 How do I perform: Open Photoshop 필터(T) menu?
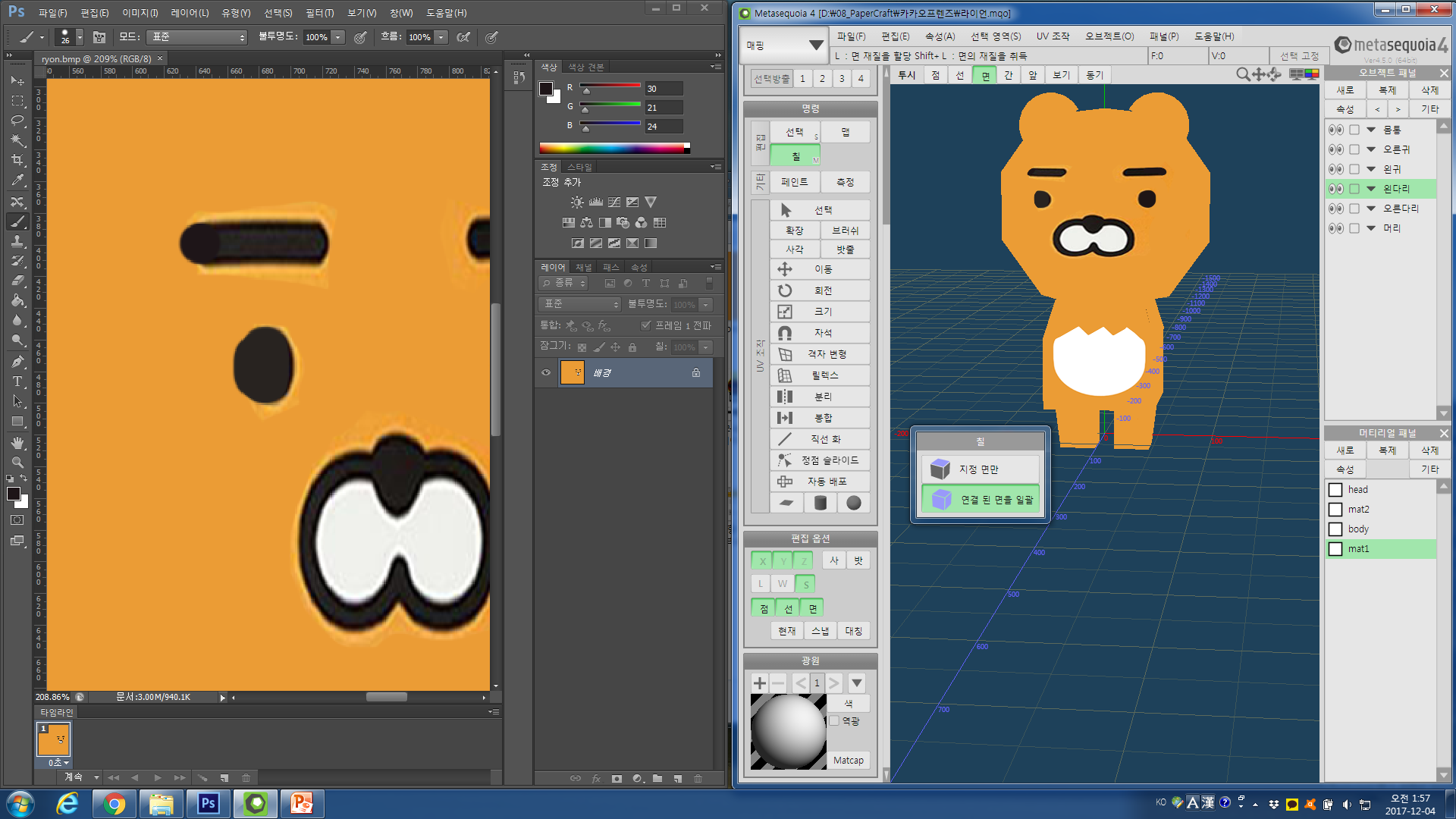319,13
